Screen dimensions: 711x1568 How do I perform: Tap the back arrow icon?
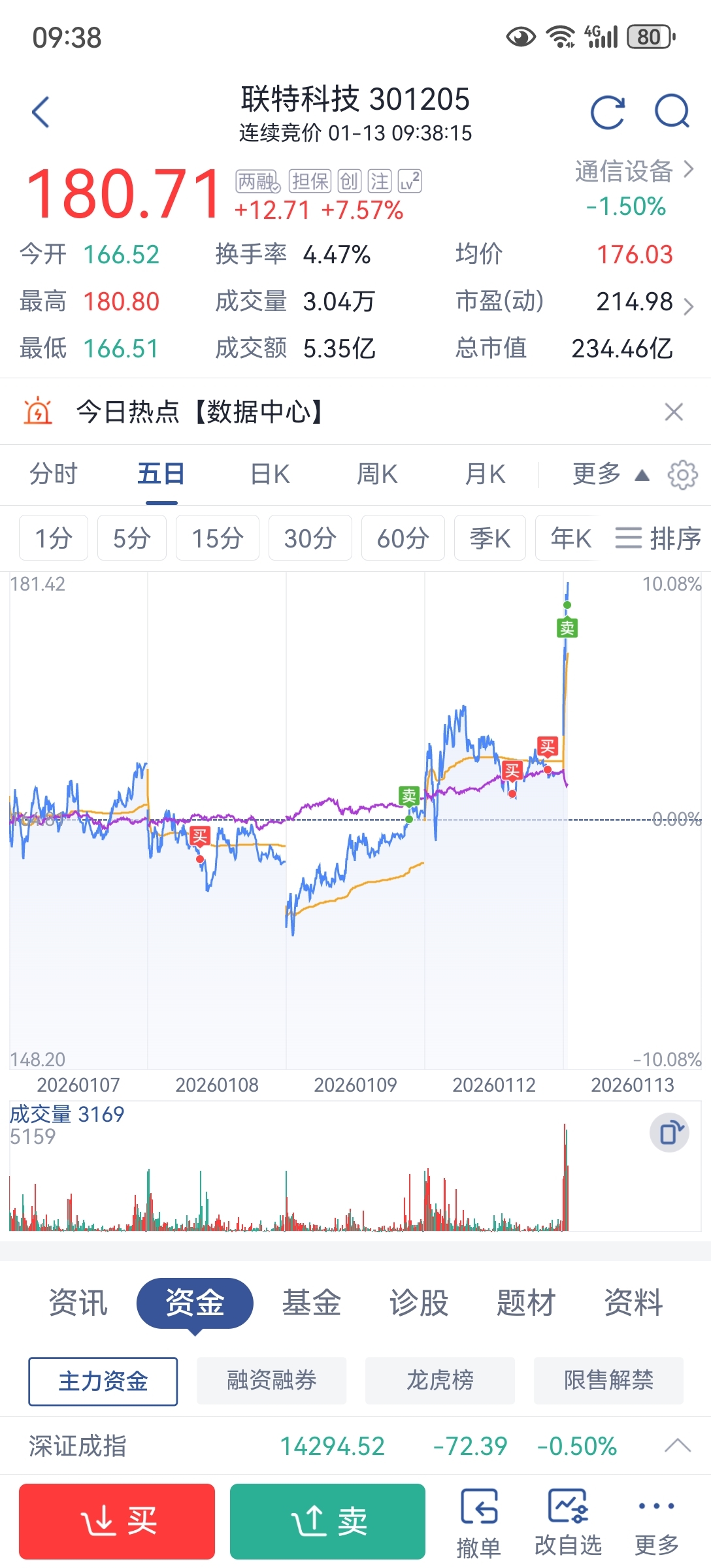tap(41, 112)
